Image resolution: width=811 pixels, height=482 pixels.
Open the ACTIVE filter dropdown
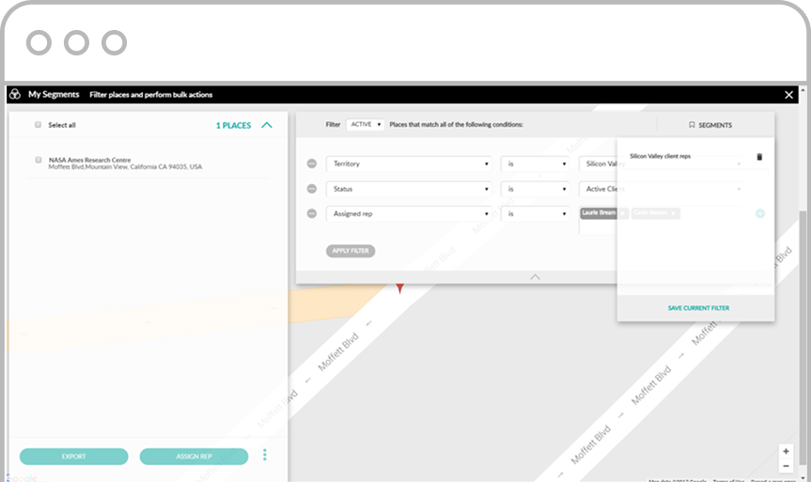click(365, 125)
